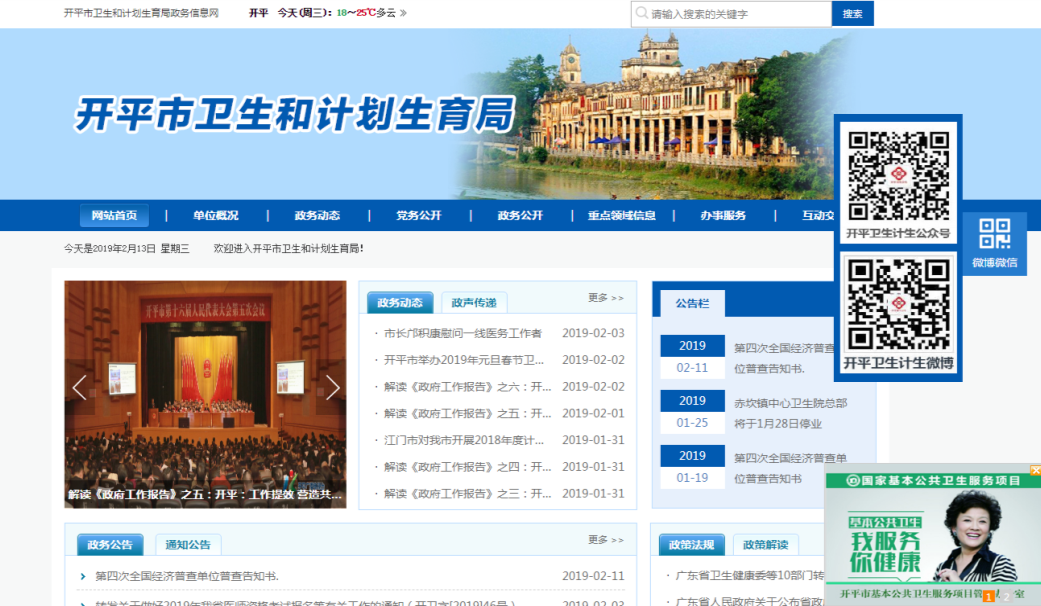
Task: Close the floating health service ad
Action: click(1035, 470)
